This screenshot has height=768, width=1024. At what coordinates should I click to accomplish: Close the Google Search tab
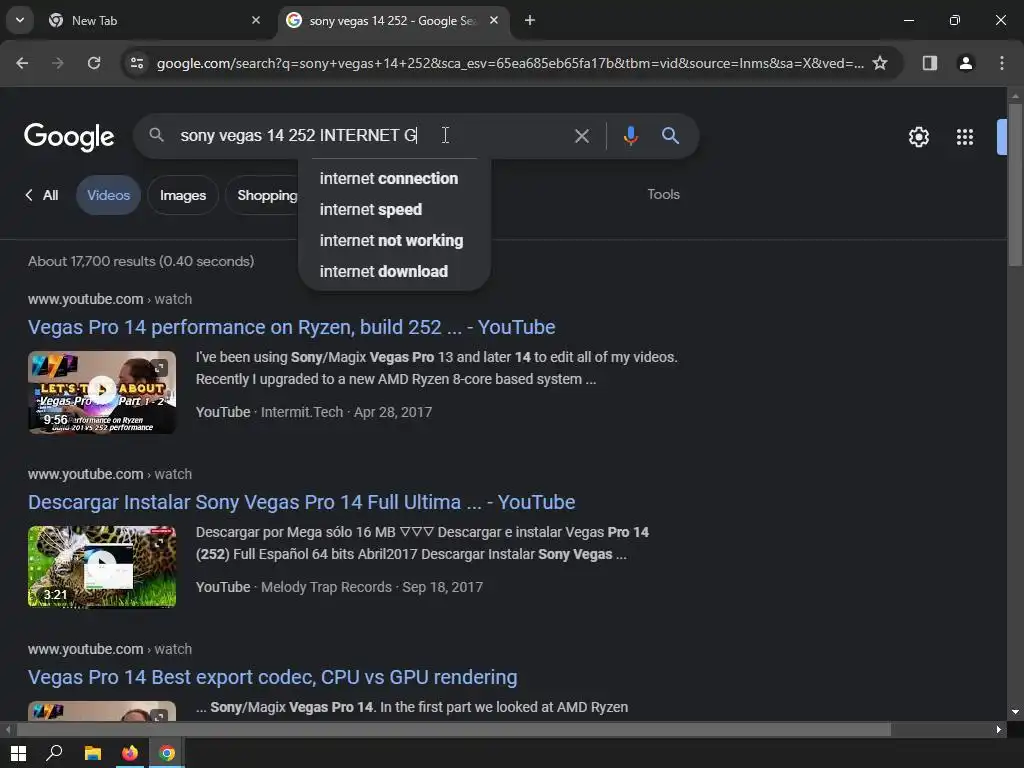point(494,20)
